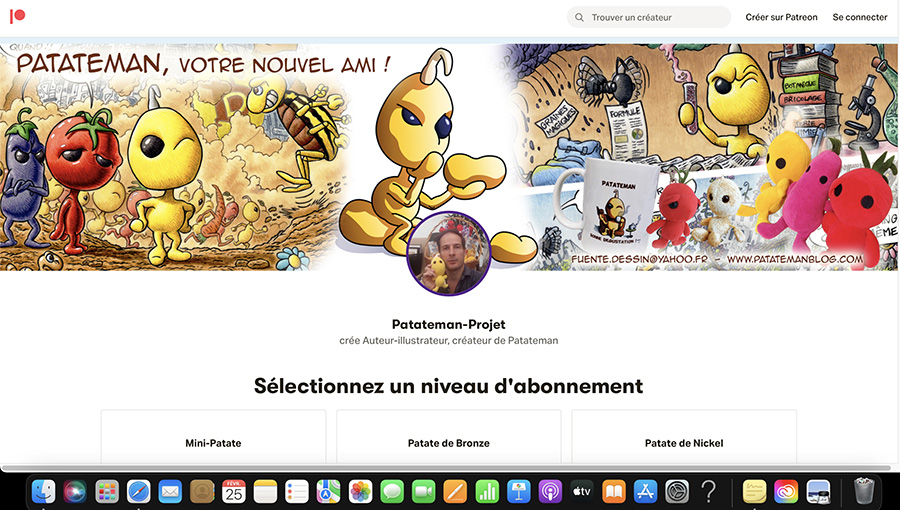Click the Patateman-Projet creator name
Screen dimensions: 900x510
coord(449,324)
